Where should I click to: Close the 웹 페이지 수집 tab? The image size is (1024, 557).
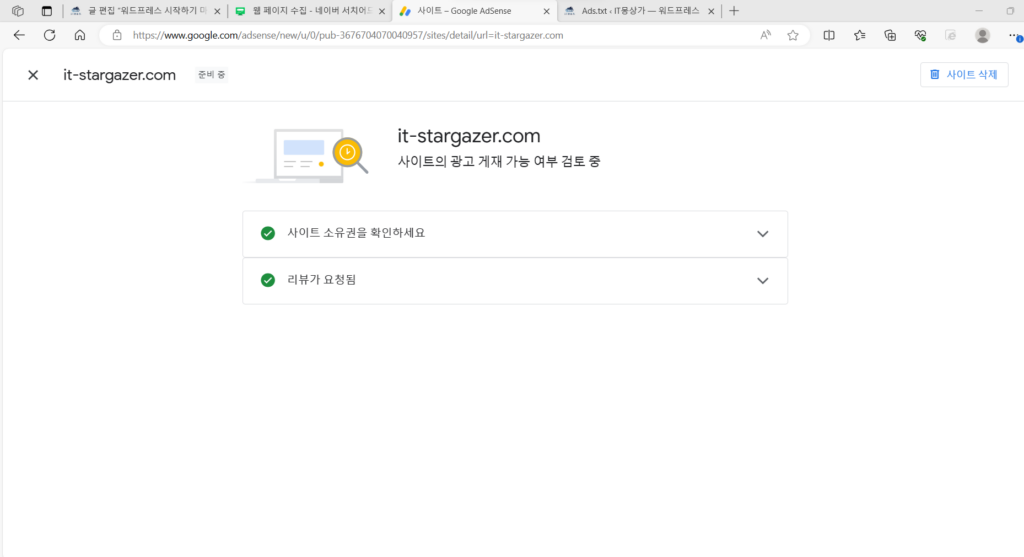pyautogui.click(x=382, y=11)
